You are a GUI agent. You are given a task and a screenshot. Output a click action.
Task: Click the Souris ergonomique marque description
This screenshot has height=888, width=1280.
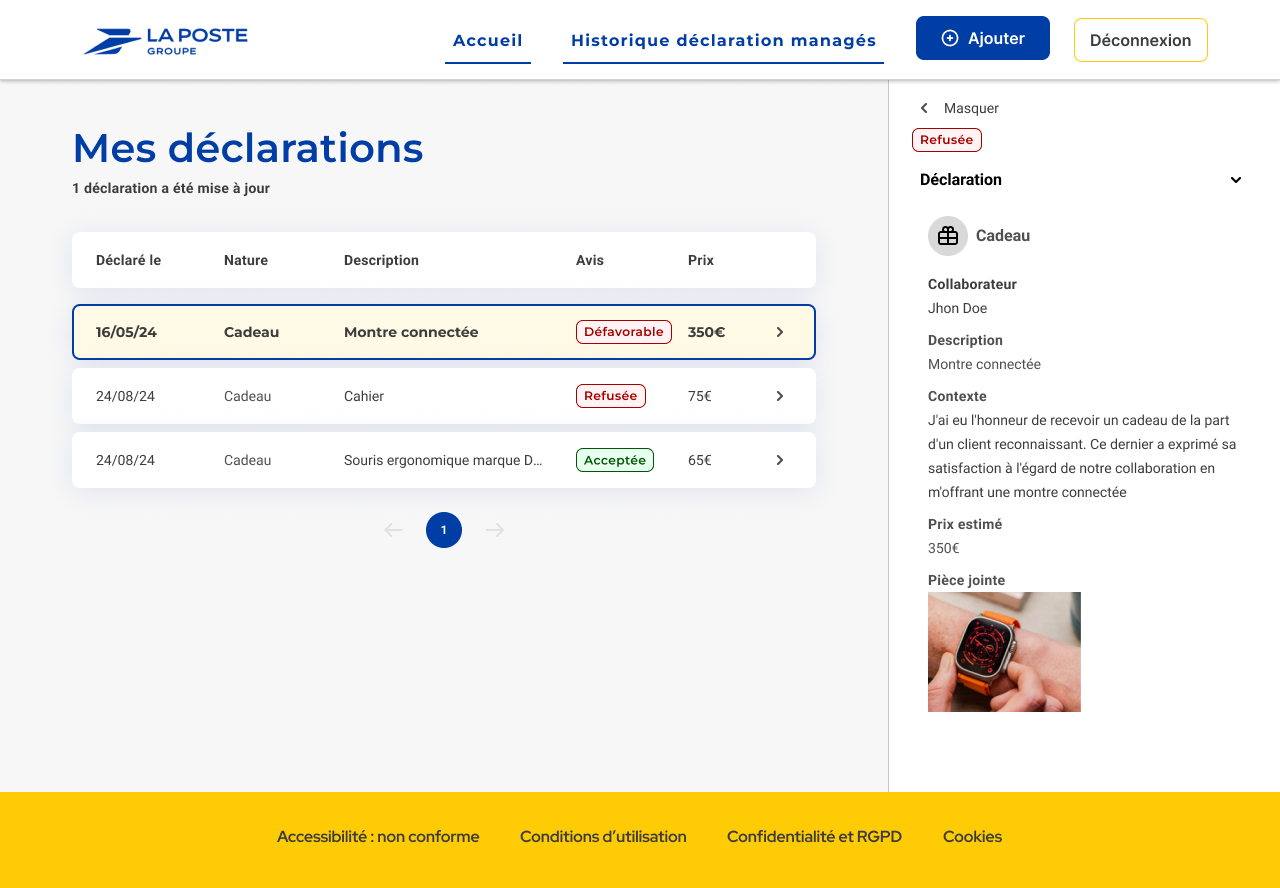pyautogui.click(x=443, y=460)
